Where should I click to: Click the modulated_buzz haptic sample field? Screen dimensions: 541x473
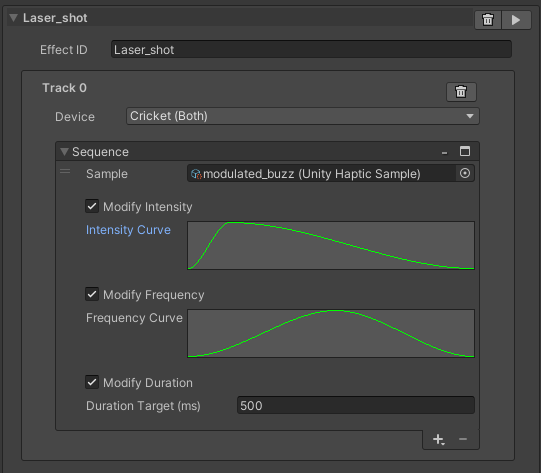[x=322, y=174]
